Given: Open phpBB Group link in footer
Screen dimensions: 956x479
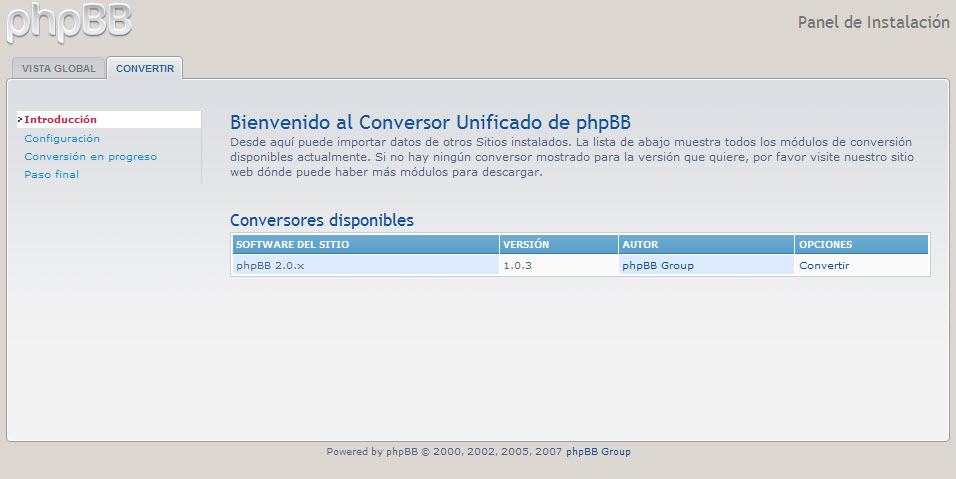Looking at the screenshot, I should coord(598,452).
